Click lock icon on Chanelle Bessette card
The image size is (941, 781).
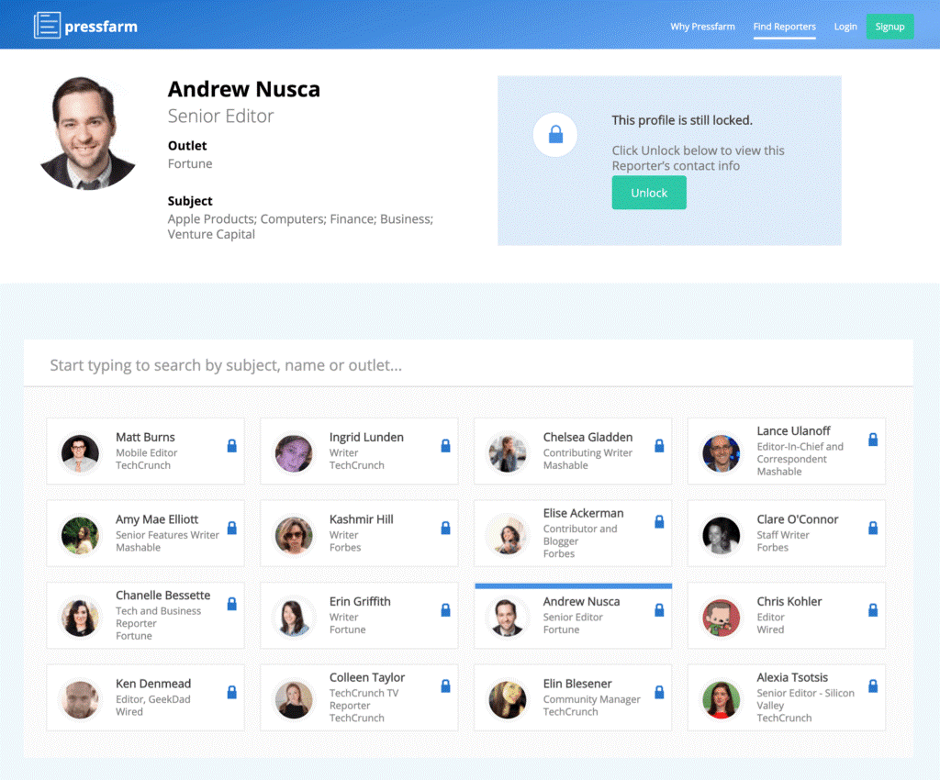[x=232, y=604]
